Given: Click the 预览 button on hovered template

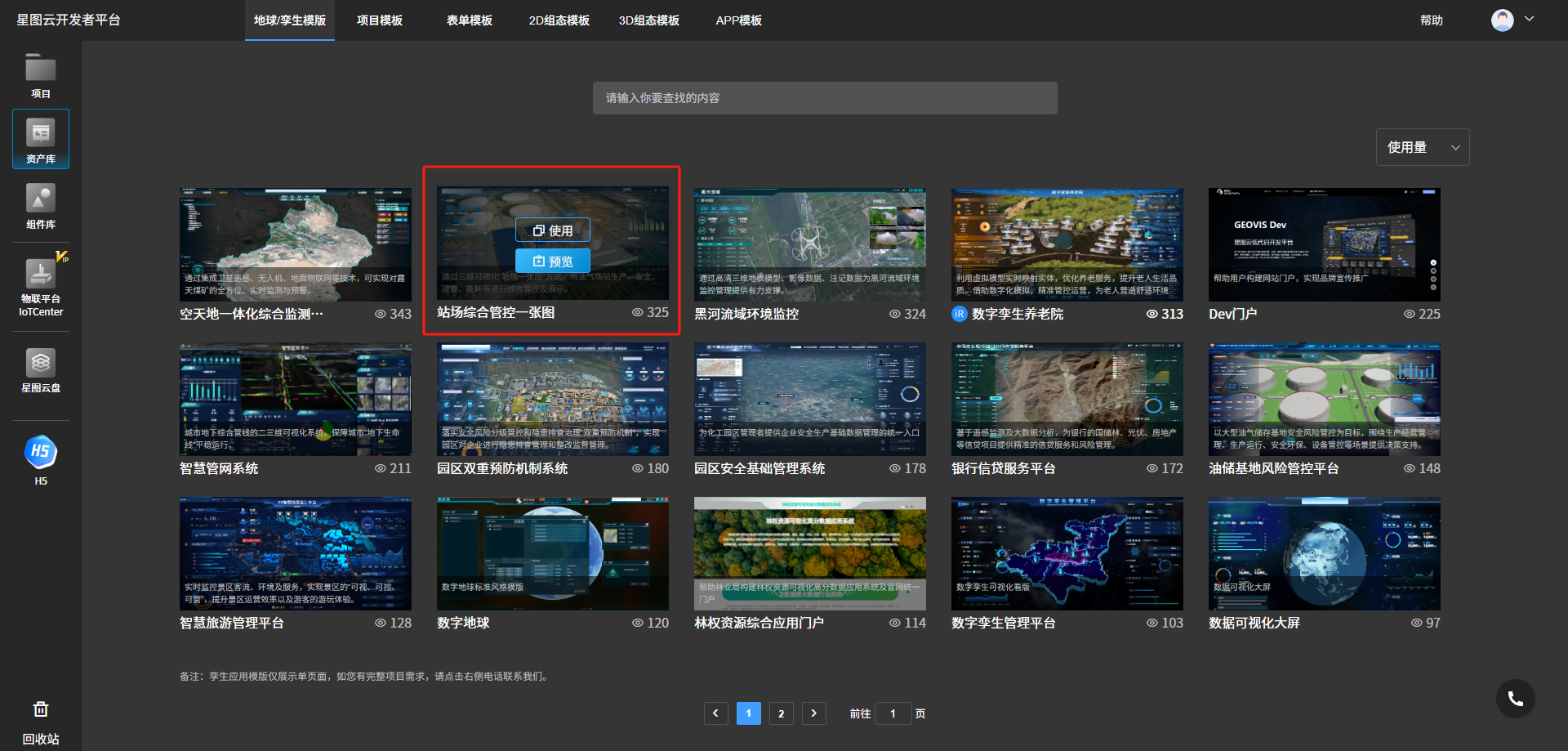Looking at the screenshot, I should pos(553,262).
